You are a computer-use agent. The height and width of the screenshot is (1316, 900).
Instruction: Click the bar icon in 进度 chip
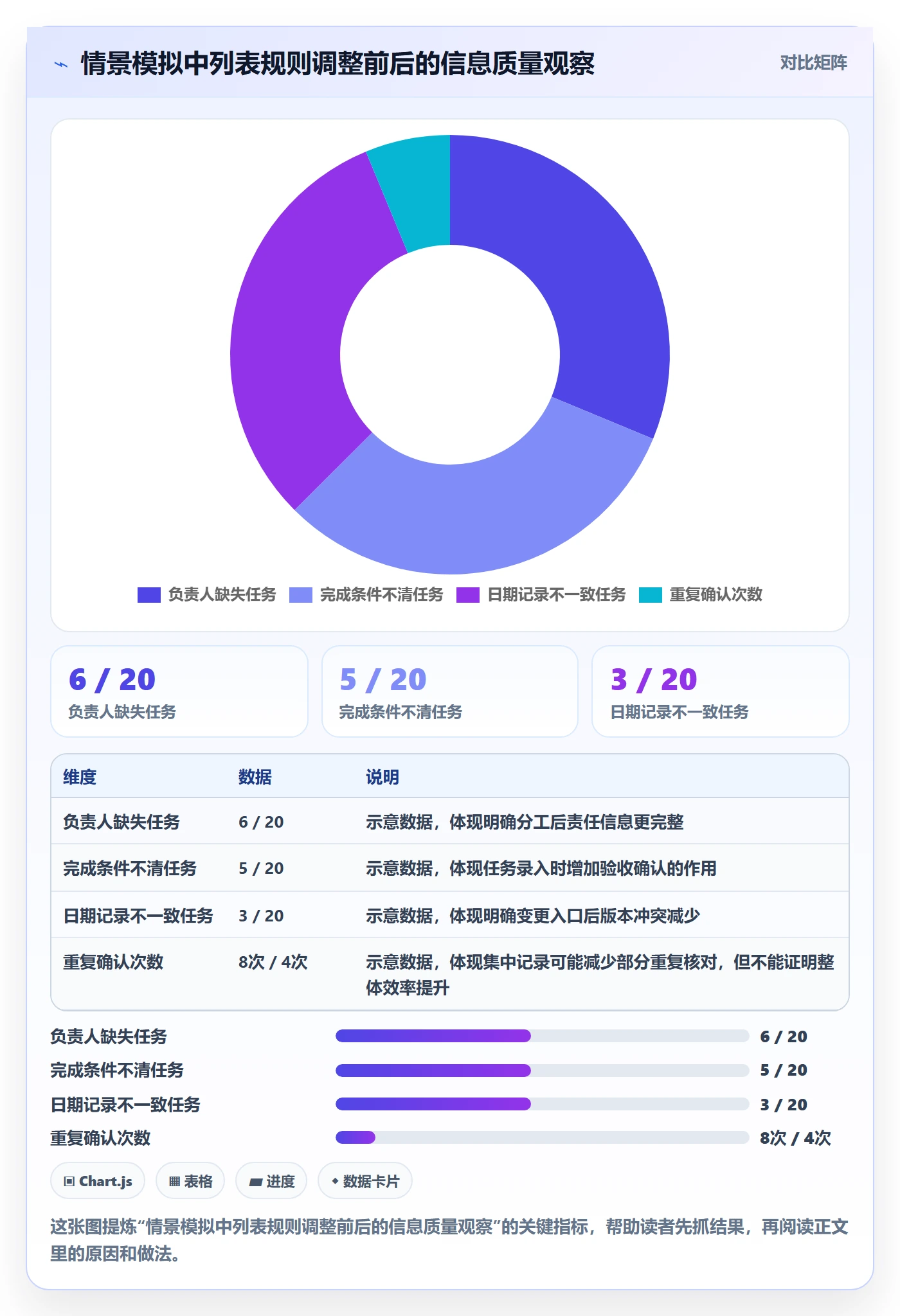[256, 1182]
